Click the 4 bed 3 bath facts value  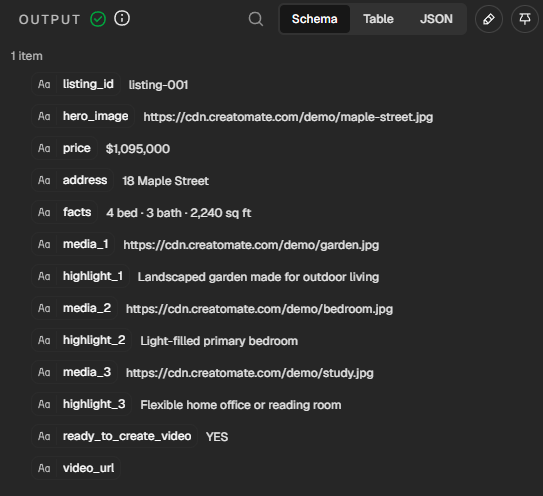179,213
